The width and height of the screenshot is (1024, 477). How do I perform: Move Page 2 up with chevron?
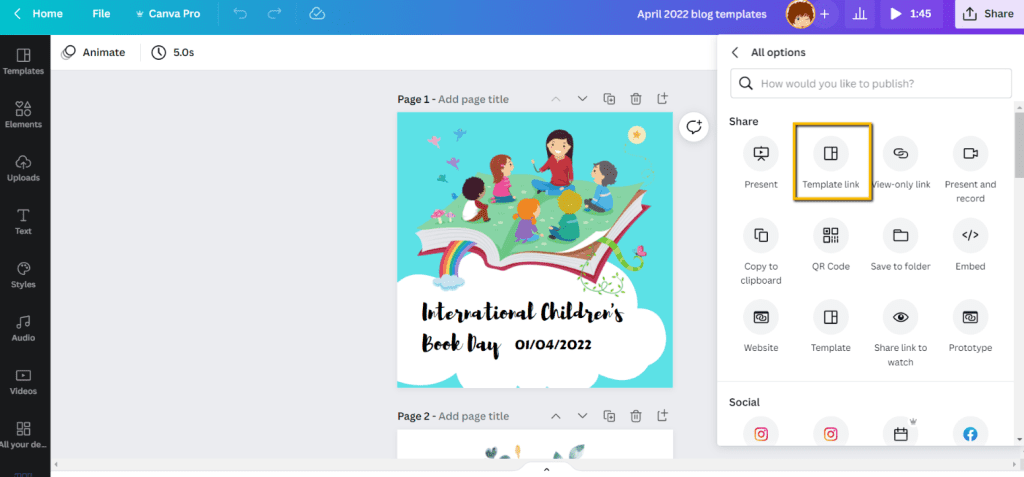[x=556, y=416]
